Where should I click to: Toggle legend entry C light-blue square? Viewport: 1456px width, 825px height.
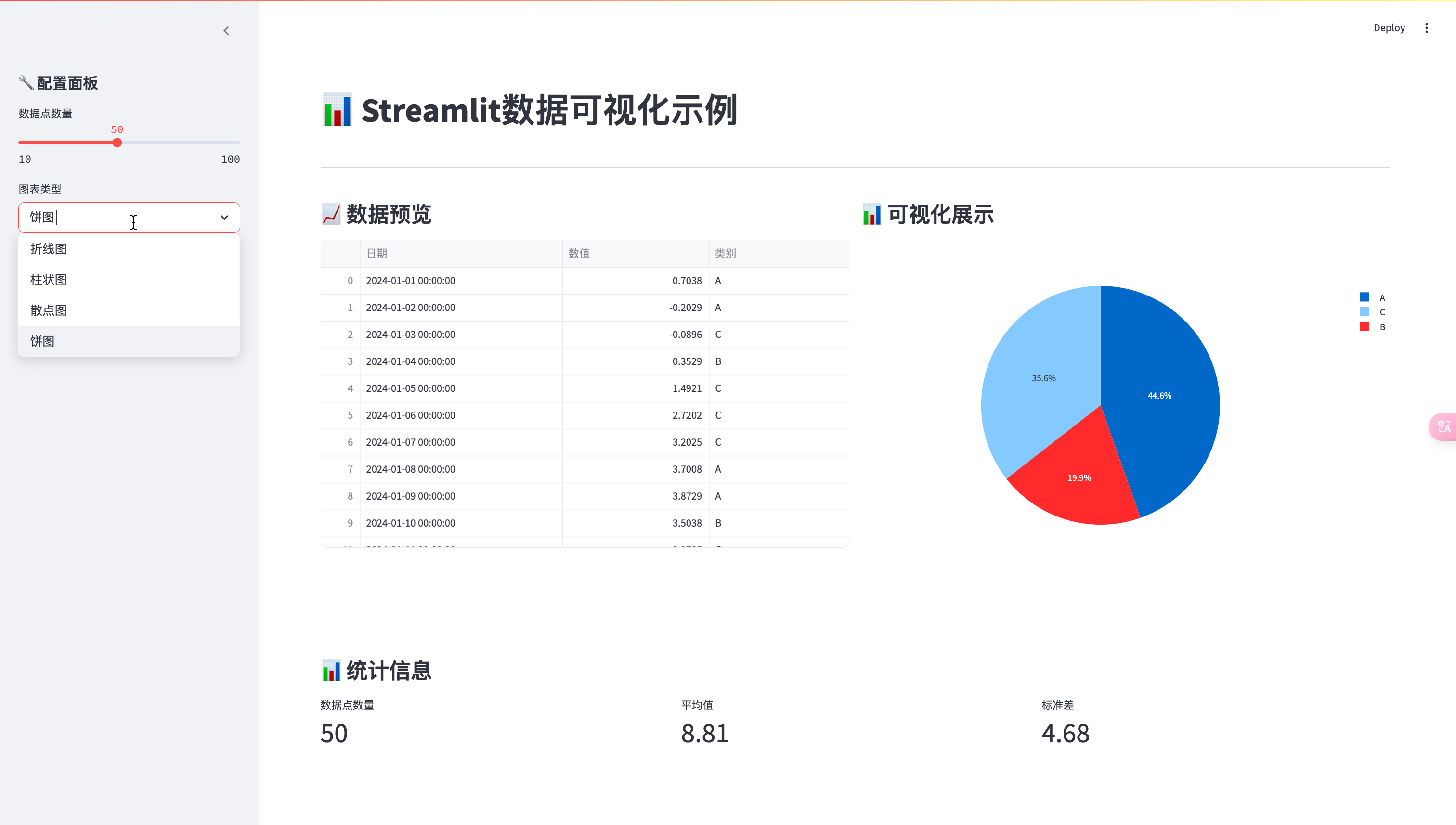coord(1364,311)
